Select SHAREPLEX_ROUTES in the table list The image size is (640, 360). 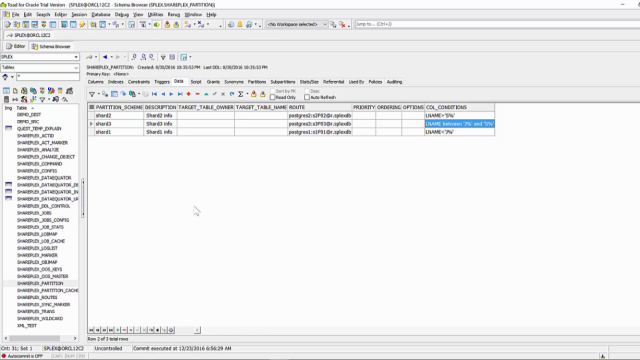37,298
